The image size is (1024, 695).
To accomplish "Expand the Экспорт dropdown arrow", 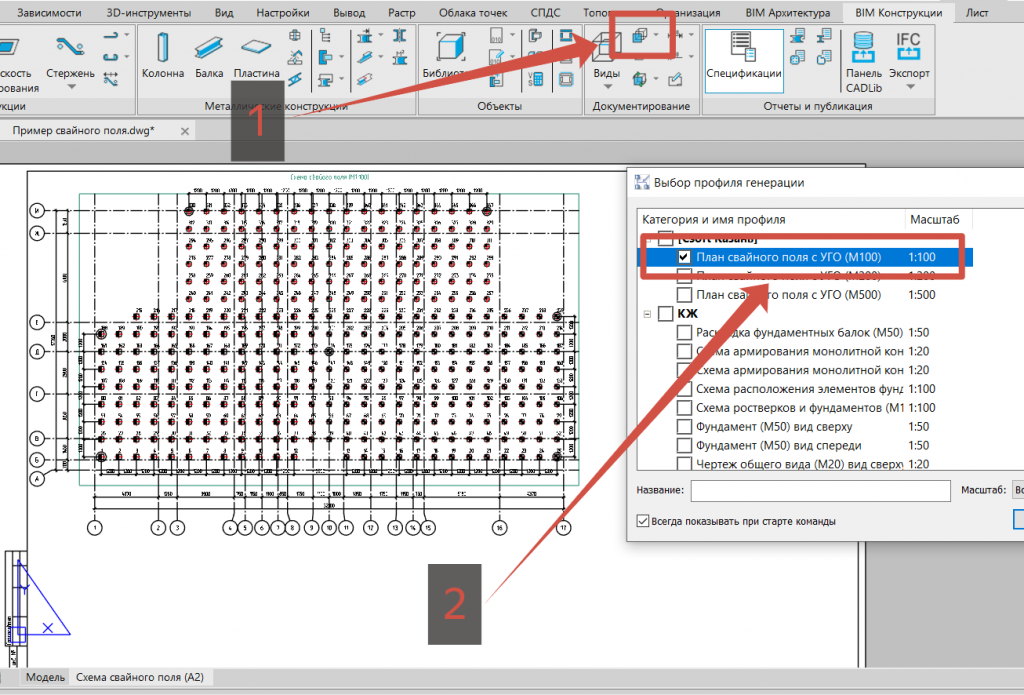I will pos(910,87).
